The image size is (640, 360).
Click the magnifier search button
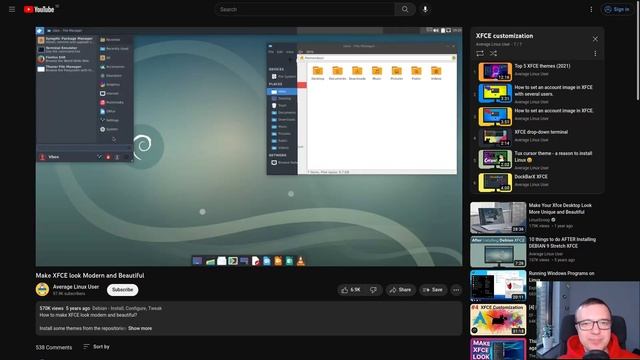(x=405, y=9)
